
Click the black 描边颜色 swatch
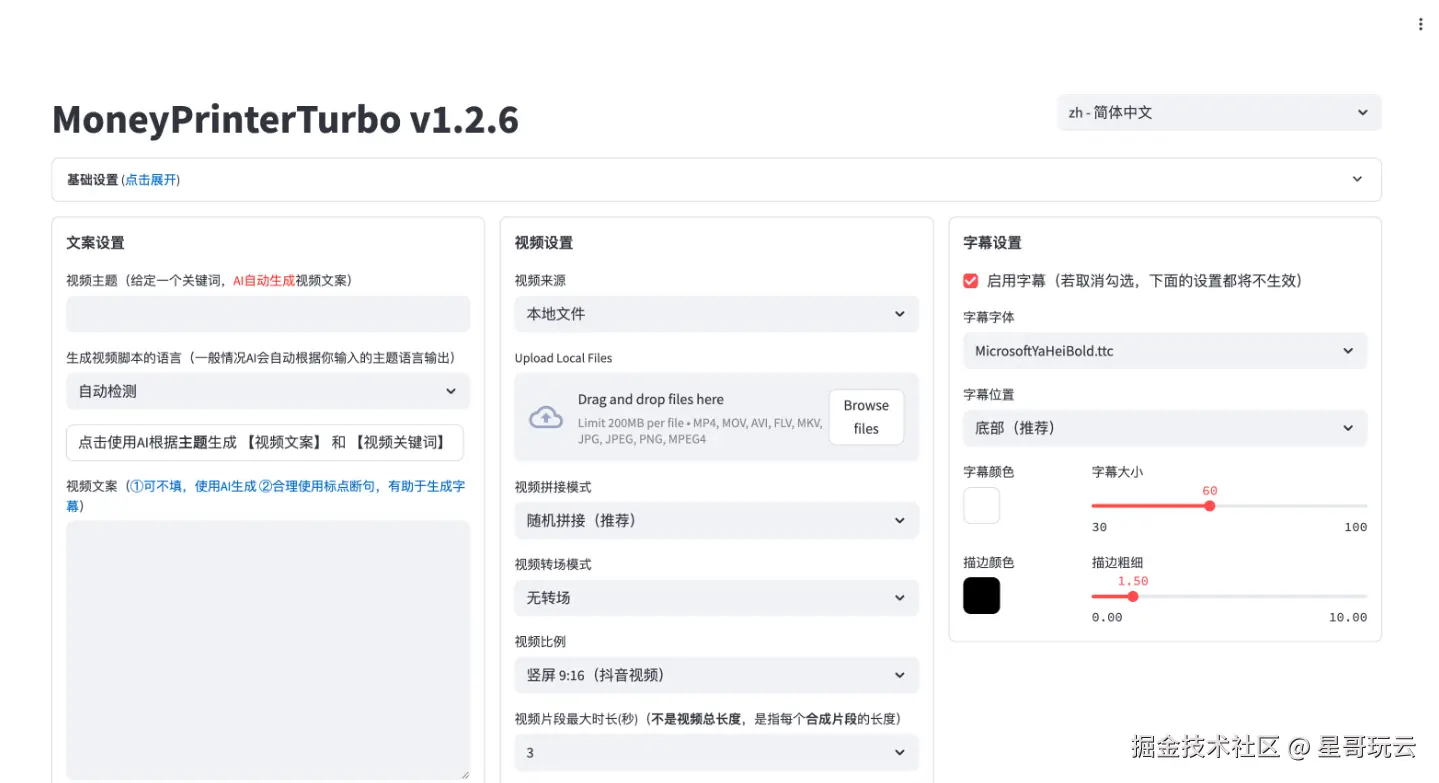click(981, 596)
